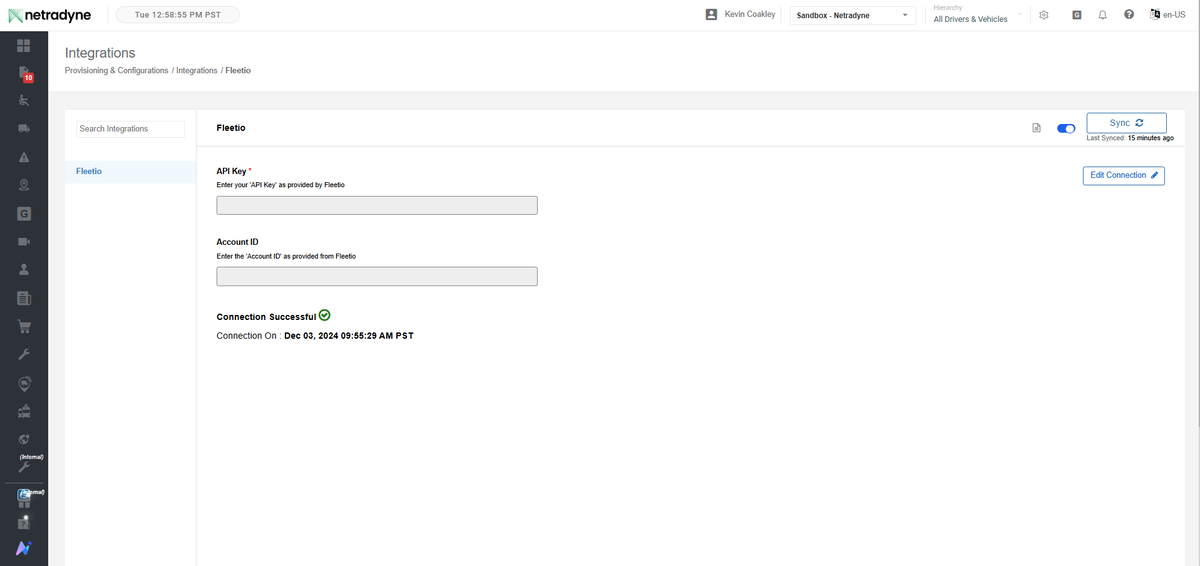Open notifications bell

pyautogui.click(x=1102, y=15)
